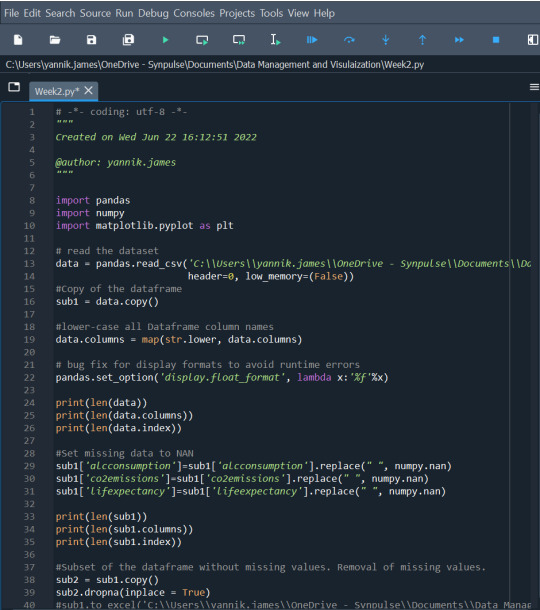Run selection or current line icon

click(275, 40)
